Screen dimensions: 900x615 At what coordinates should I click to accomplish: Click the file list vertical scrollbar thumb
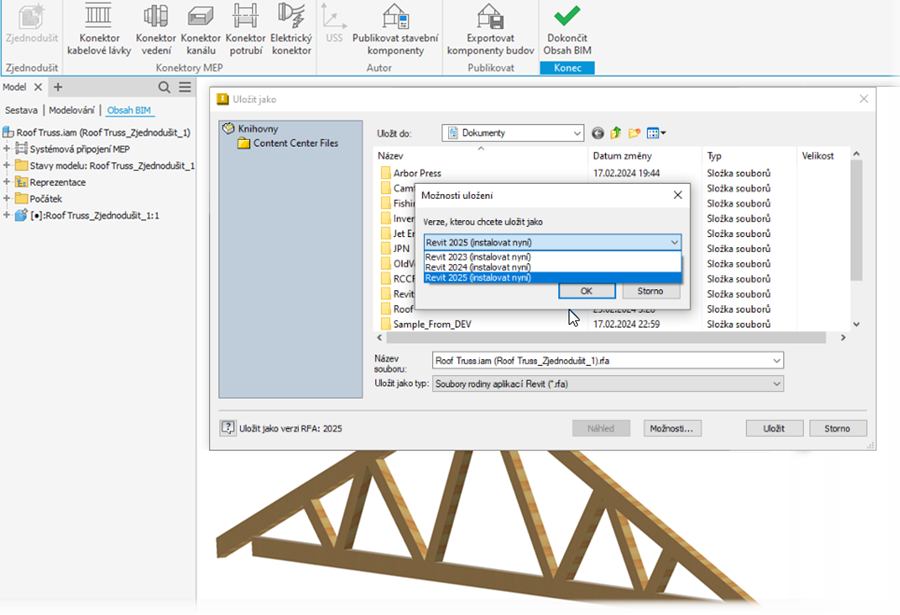point(856,220)
